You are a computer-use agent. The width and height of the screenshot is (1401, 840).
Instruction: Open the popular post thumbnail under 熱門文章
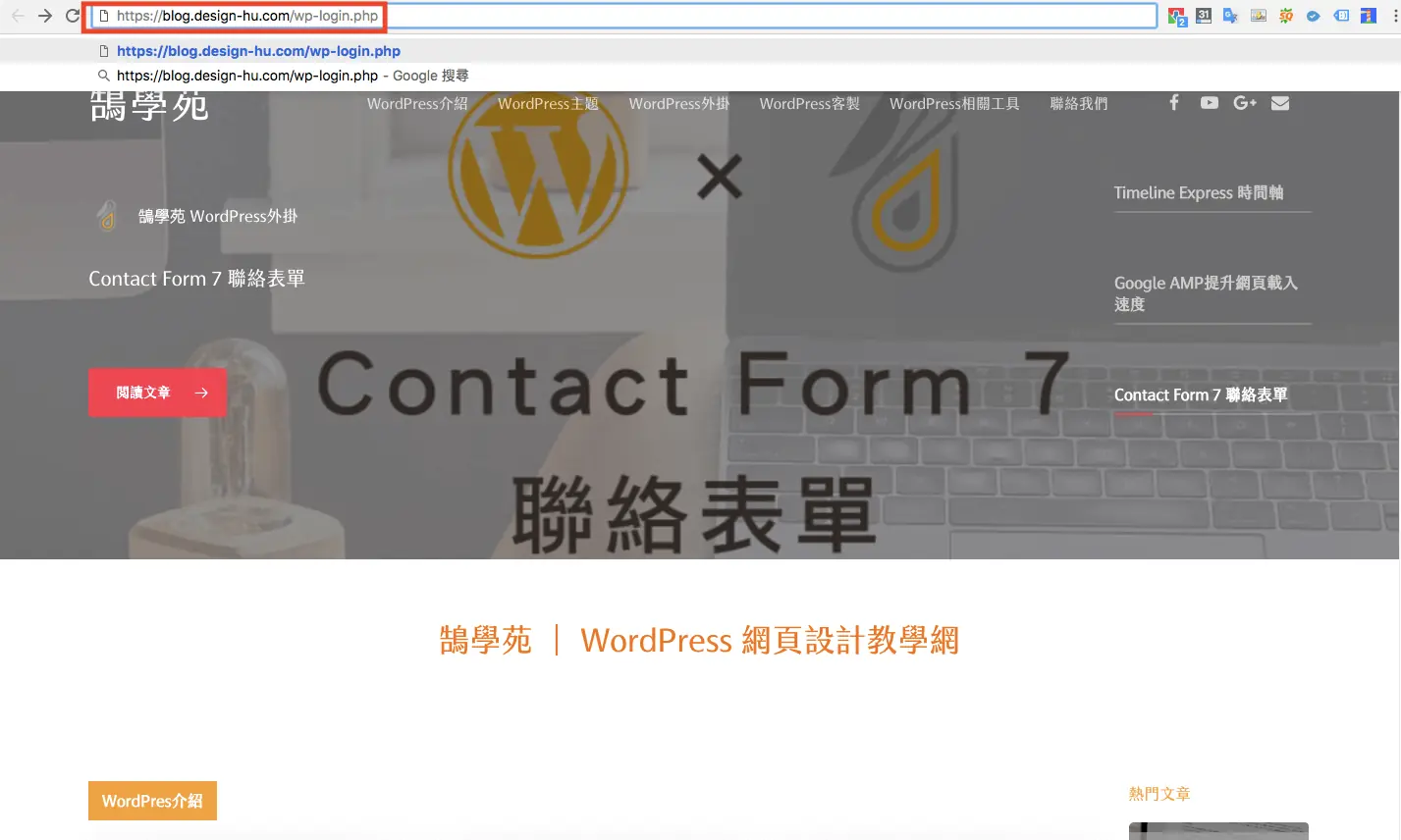click(x=1218, y=831)
